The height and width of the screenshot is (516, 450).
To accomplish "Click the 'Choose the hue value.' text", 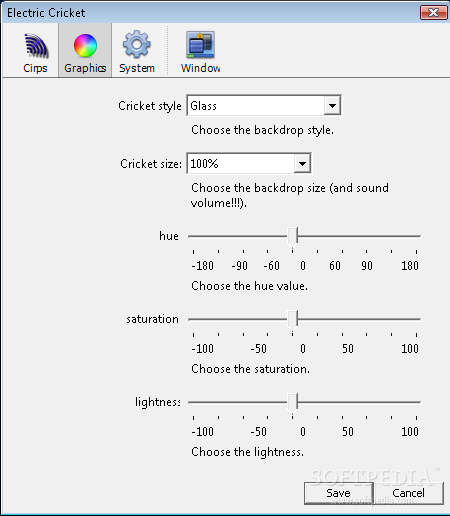I will click(249, 286).
